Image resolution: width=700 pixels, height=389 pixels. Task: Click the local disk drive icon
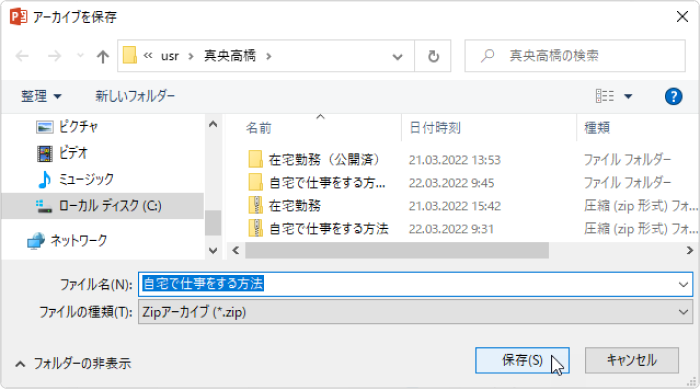(x=44, y=206)
